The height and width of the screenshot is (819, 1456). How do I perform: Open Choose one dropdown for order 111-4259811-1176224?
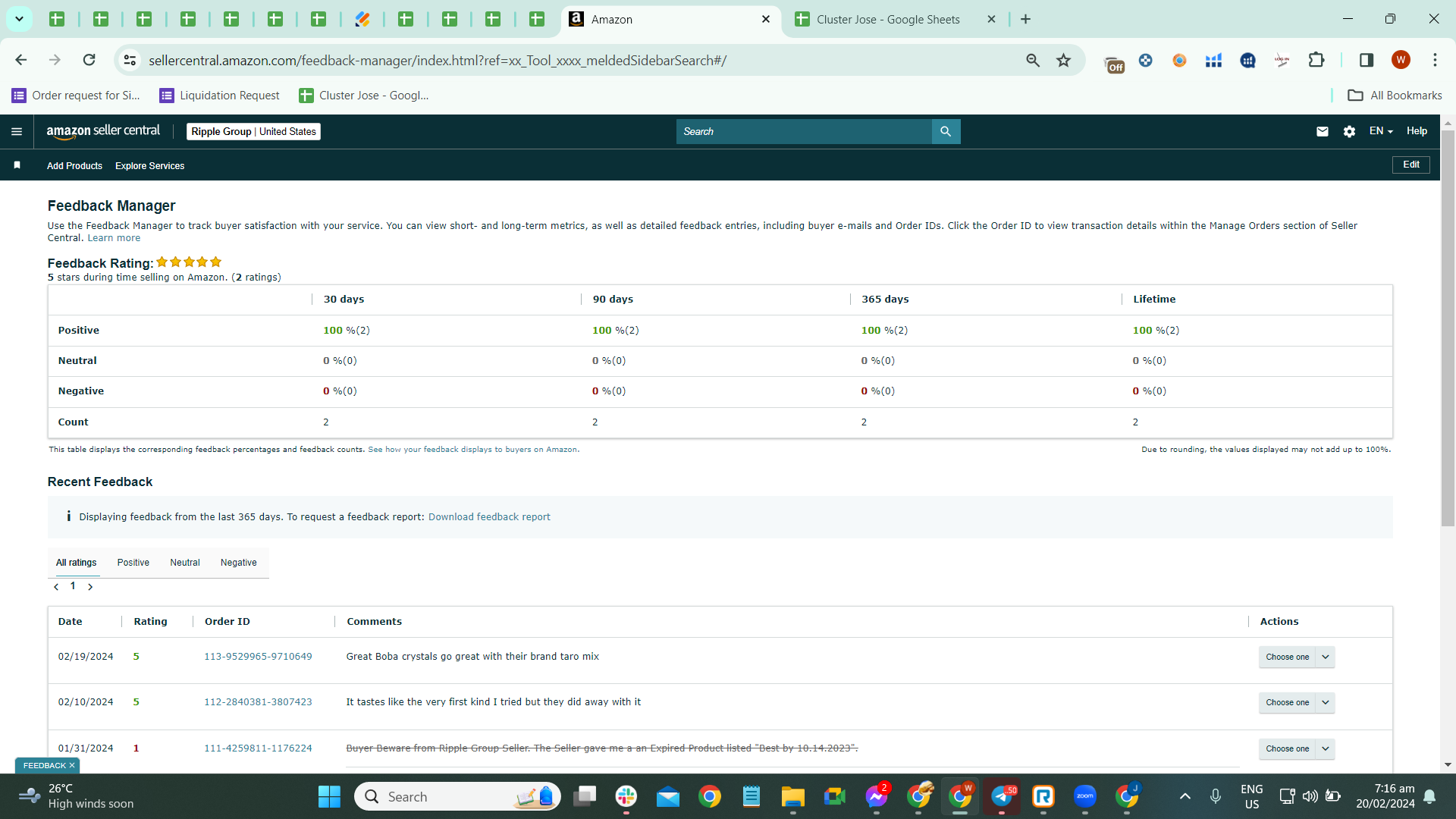pyautogui.click(x=1297, y=748)
